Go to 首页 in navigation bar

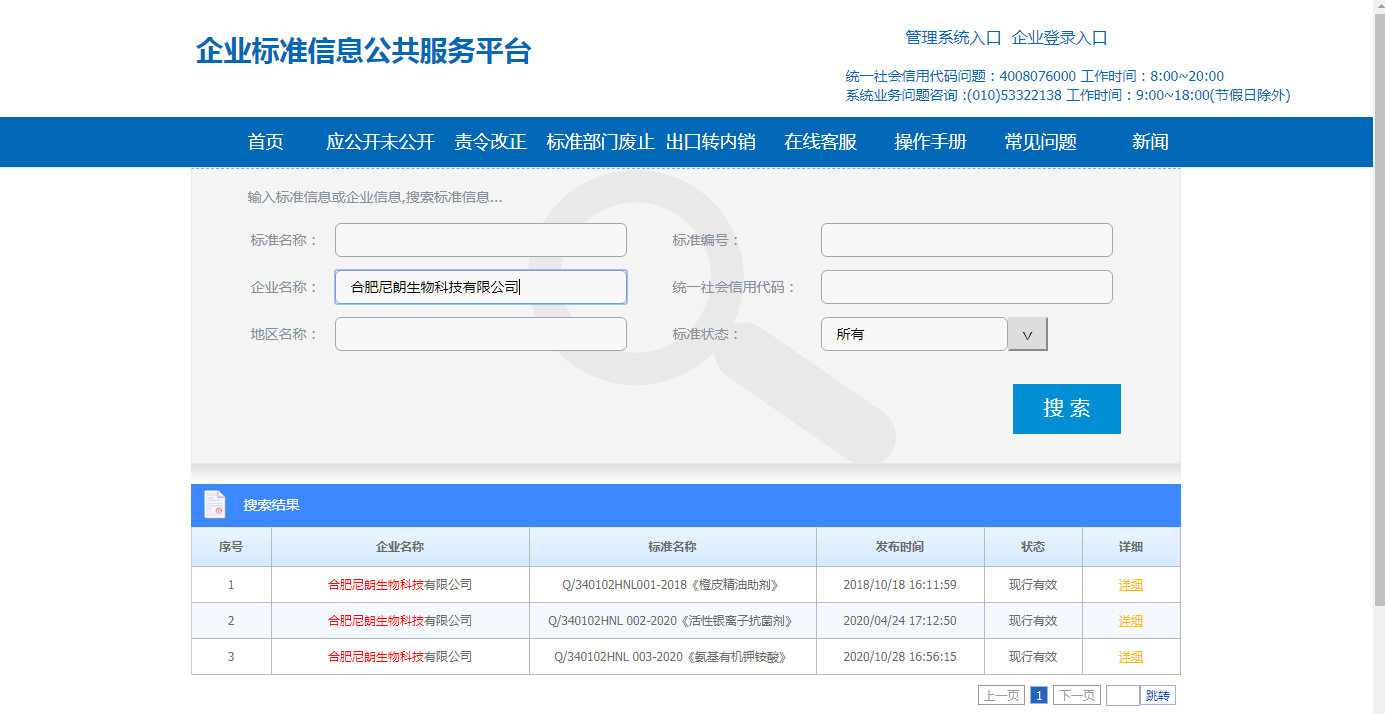tap(265, 142)
